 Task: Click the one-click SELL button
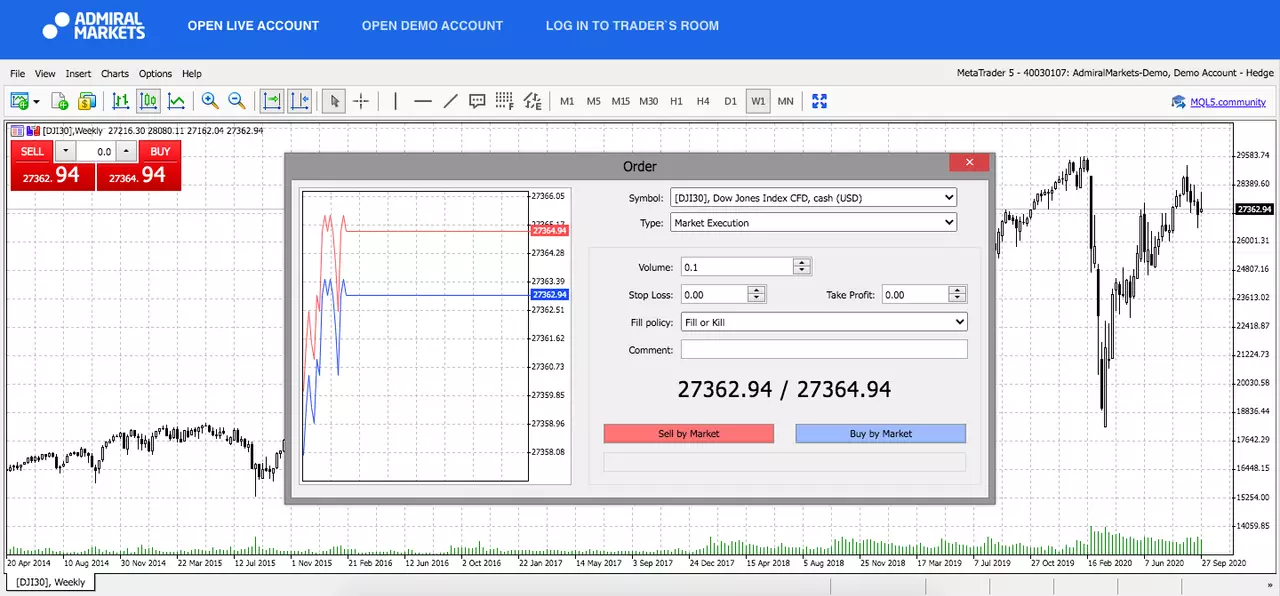tap(32, 152)
